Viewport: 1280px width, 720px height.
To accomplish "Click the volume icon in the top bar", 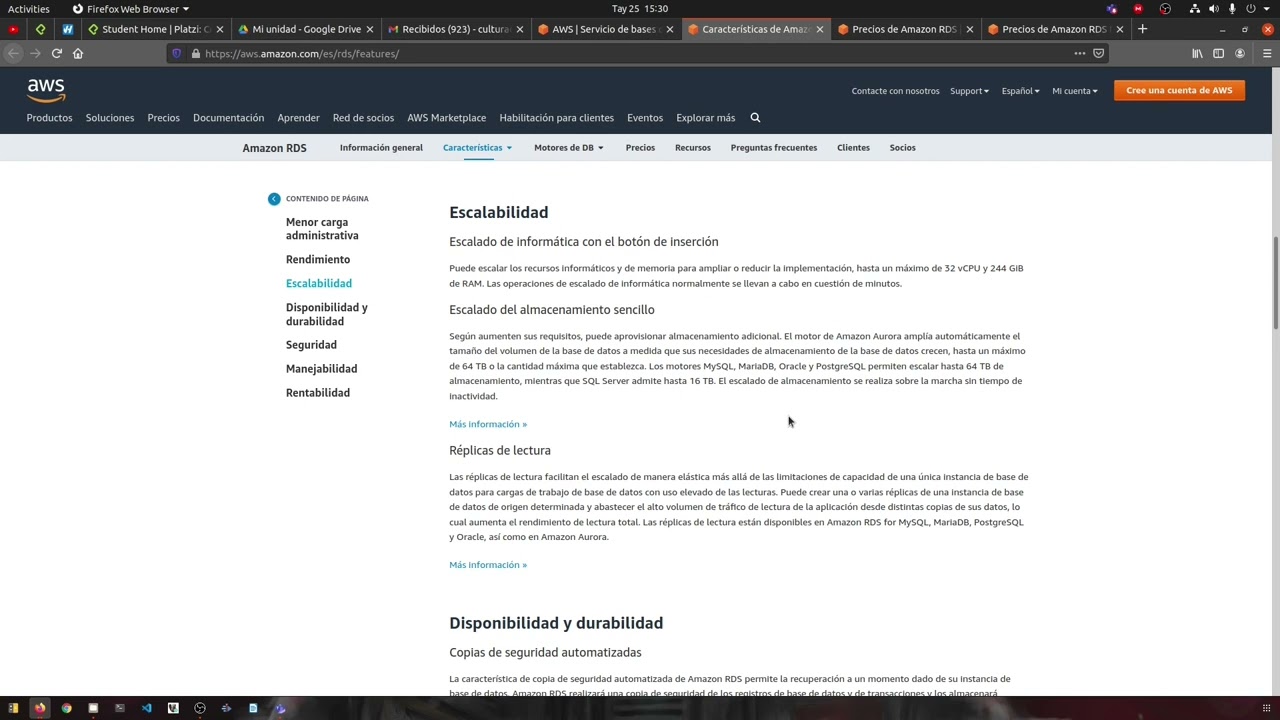I will click(x=1214, y=9).
